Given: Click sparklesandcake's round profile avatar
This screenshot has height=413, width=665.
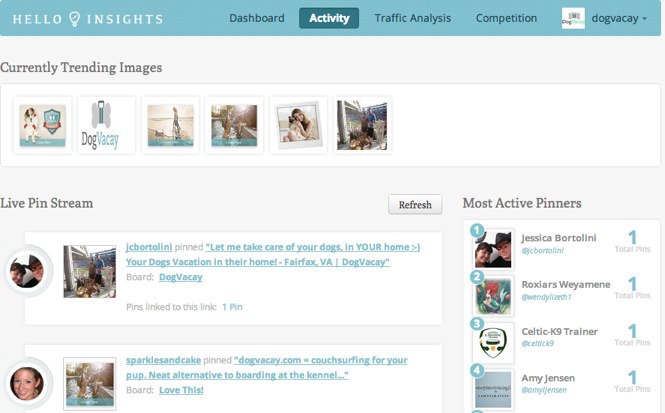Looking at the screenshot, I should (x=27, y=382).
